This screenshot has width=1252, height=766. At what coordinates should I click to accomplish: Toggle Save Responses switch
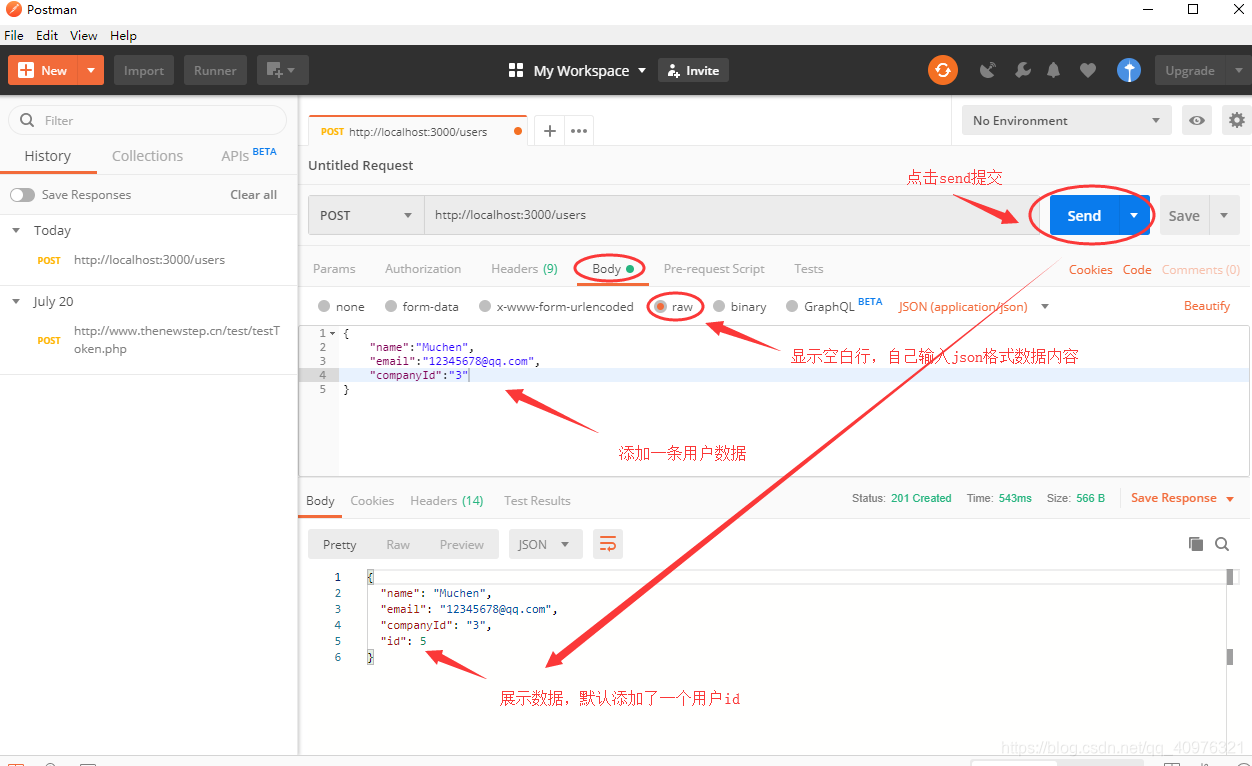[22, 195]
